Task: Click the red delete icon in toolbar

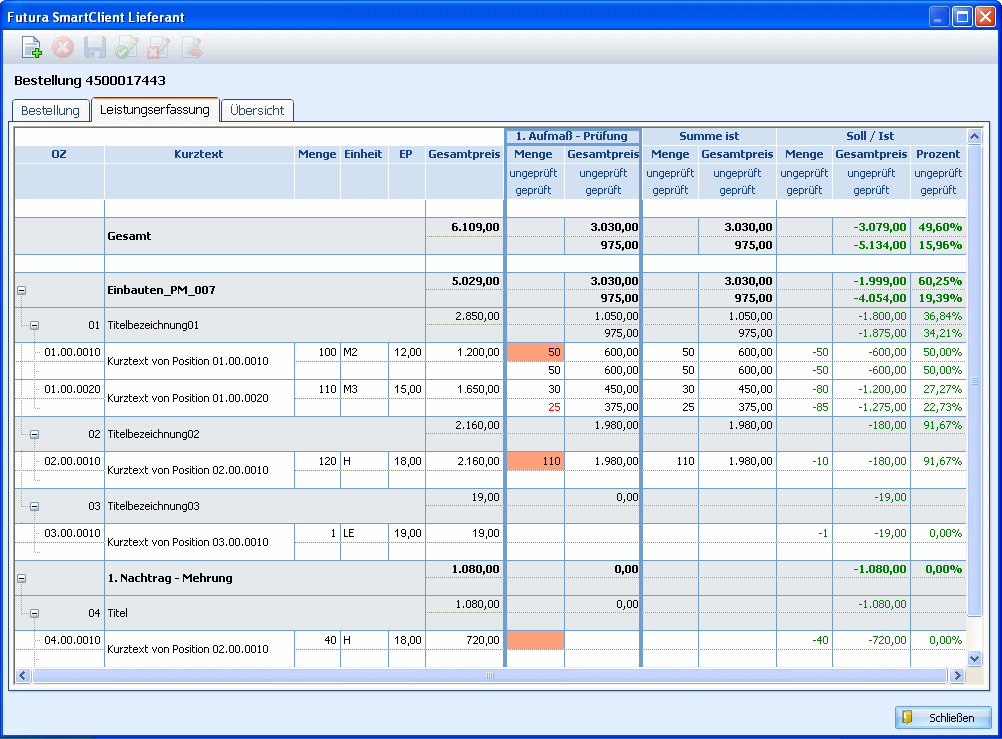Action: click(63, 47)
